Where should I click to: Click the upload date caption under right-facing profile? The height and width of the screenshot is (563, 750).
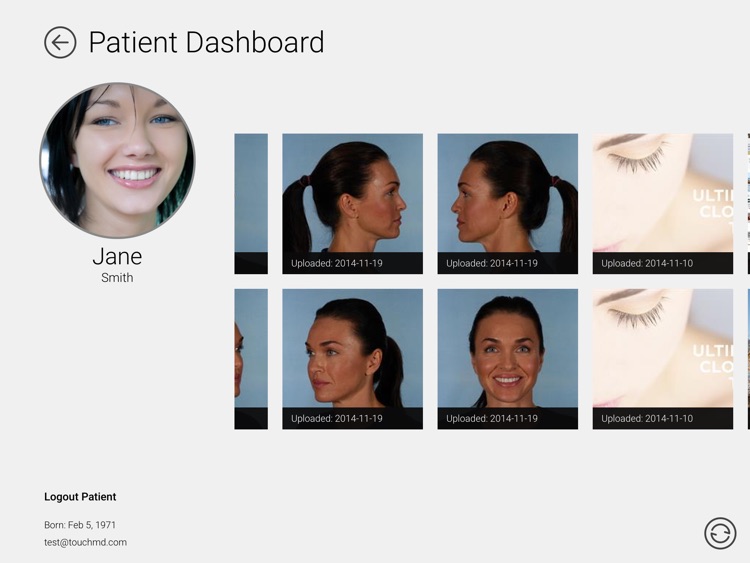click(337, 263)
